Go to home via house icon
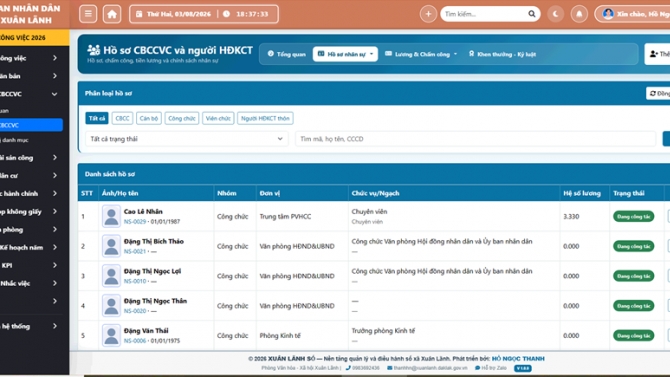This screenshot has height=377, width=670. pos(112,14)
